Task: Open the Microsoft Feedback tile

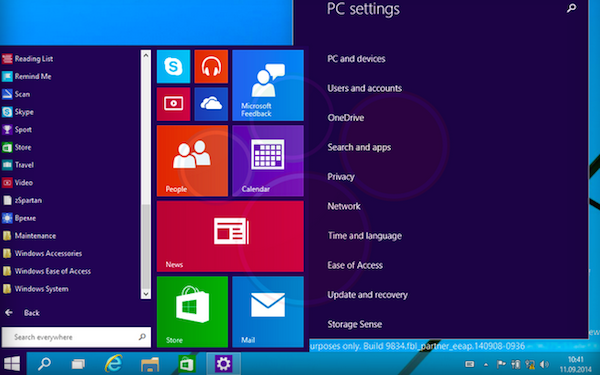Action: click(x=268, y=85)
